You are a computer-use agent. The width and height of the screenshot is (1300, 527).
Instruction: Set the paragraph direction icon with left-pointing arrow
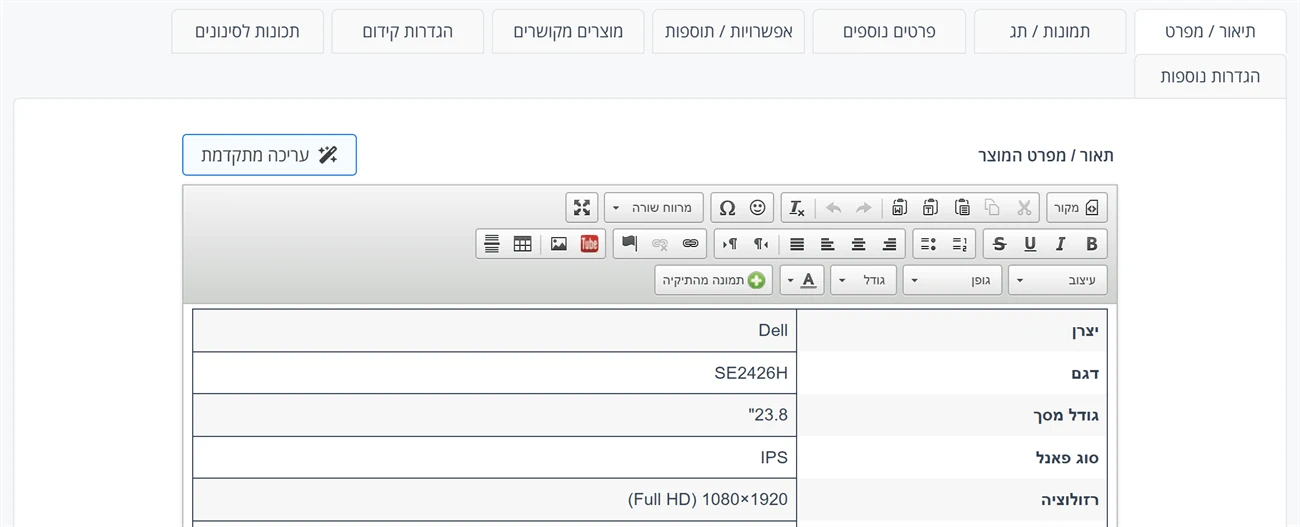tap(761, 244)
